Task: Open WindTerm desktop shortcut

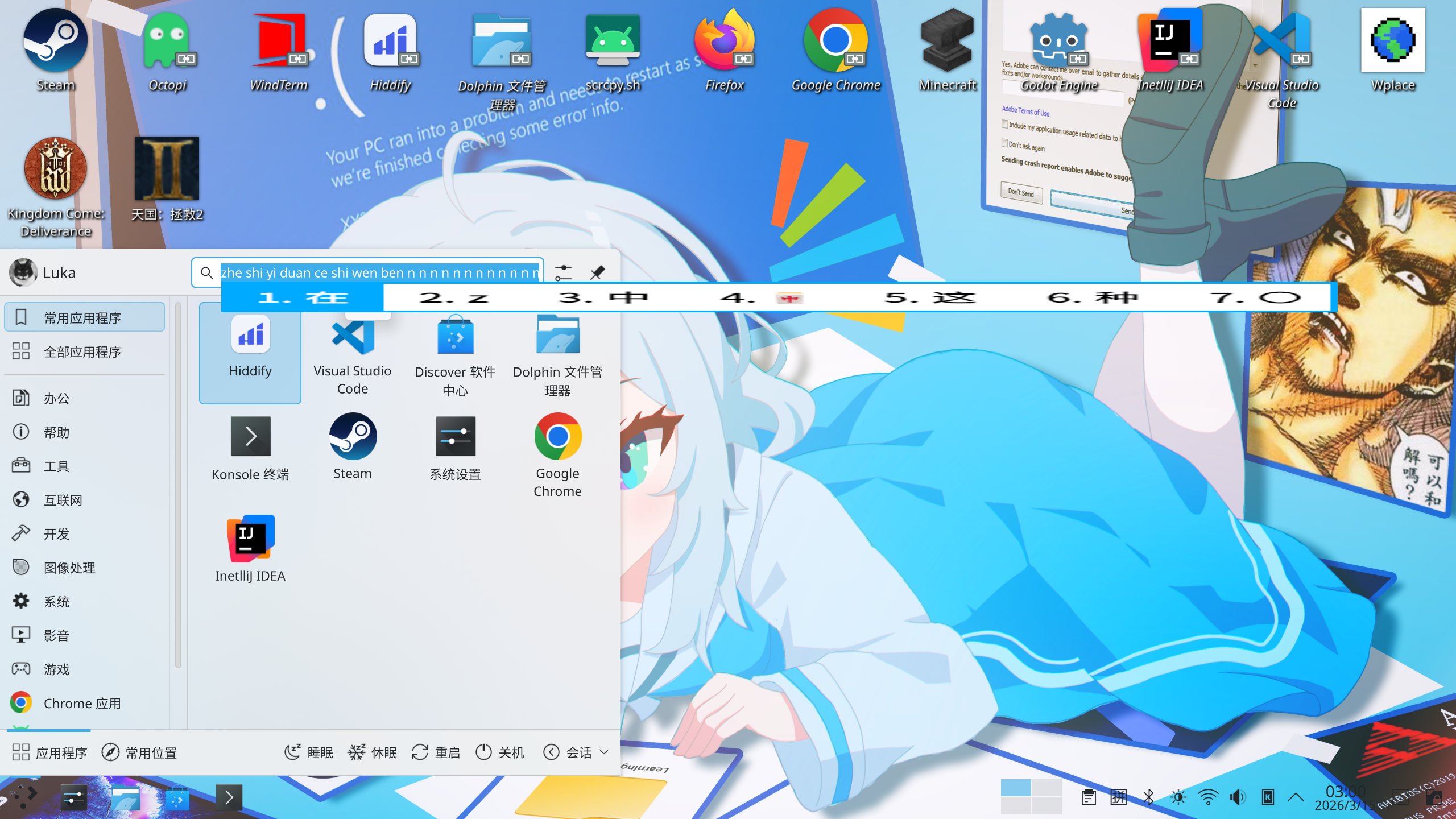Action: coord(279,51)
